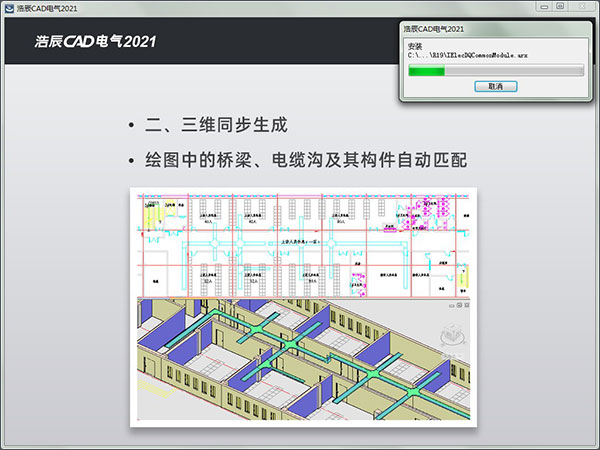Click the 浩辰CAD电气2021 logo in the banner

95,41
